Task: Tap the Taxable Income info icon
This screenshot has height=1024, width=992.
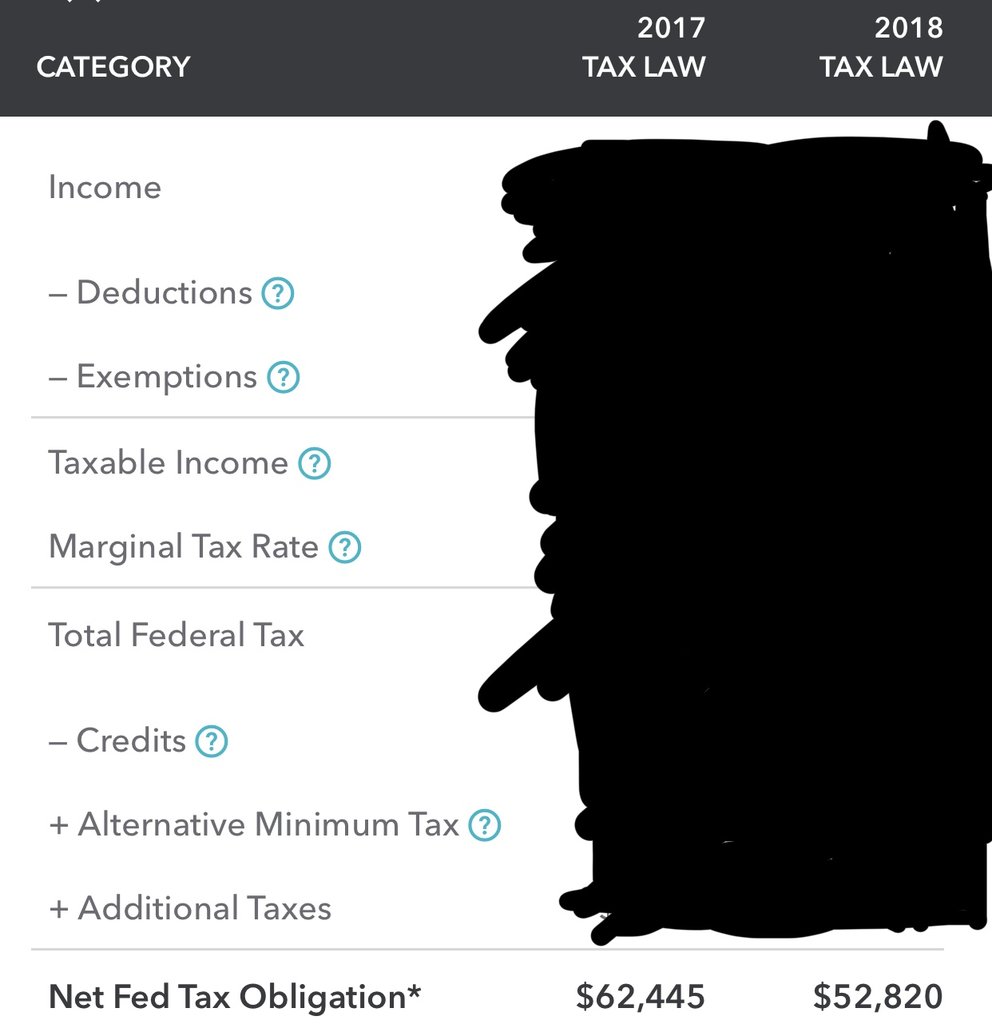Action: (315, 464)
